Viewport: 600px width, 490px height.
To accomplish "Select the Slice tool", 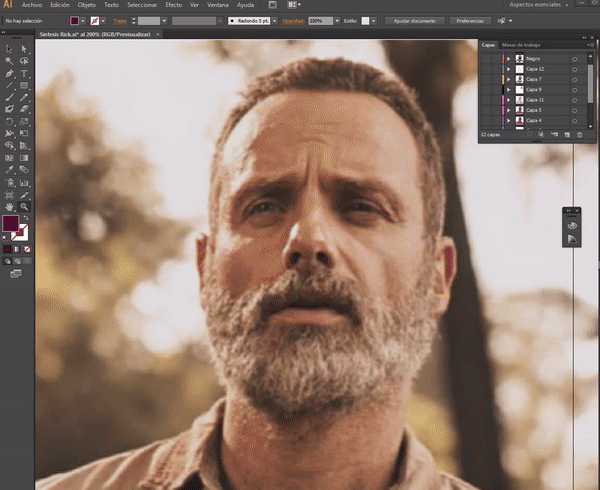I will (x=24, y=195).
